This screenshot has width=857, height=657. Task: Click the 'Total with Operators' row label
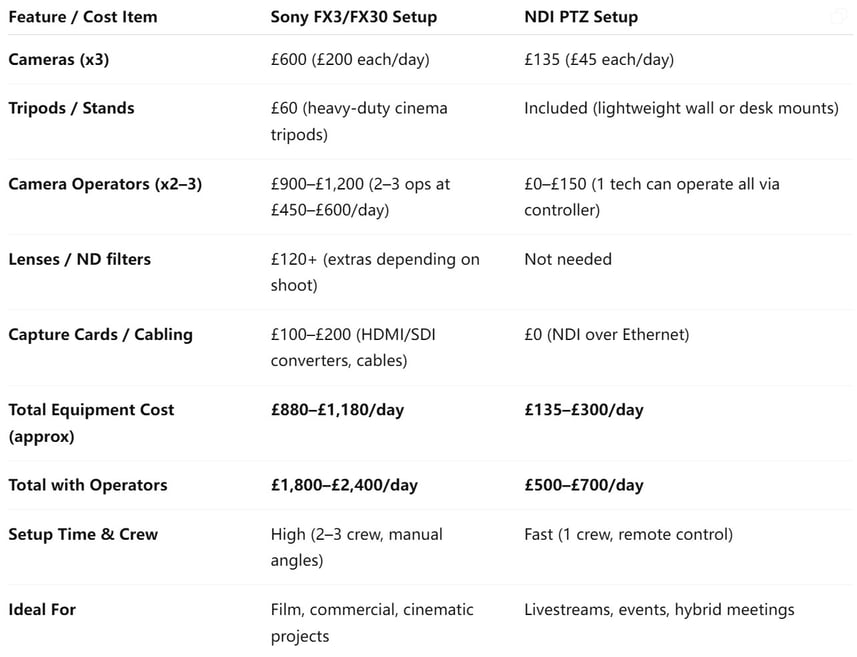[88, 485]
